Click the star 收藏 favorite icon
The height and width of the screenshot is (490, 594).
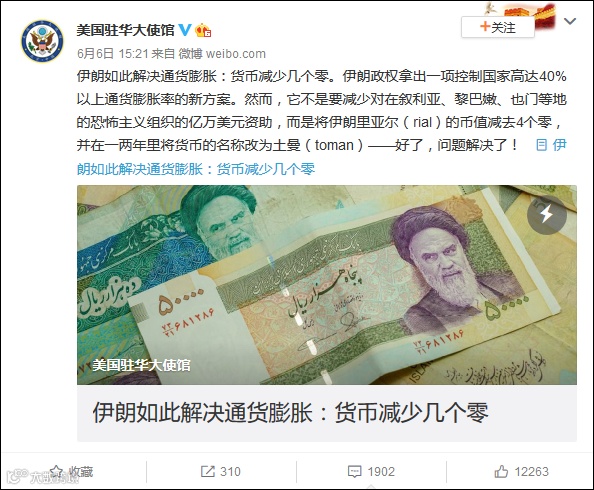56,471
